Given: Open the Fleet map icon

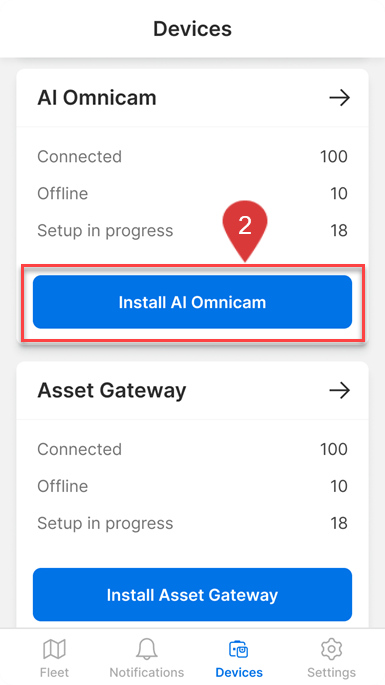Looking at the screenshot, I should (x=54, y=649).
